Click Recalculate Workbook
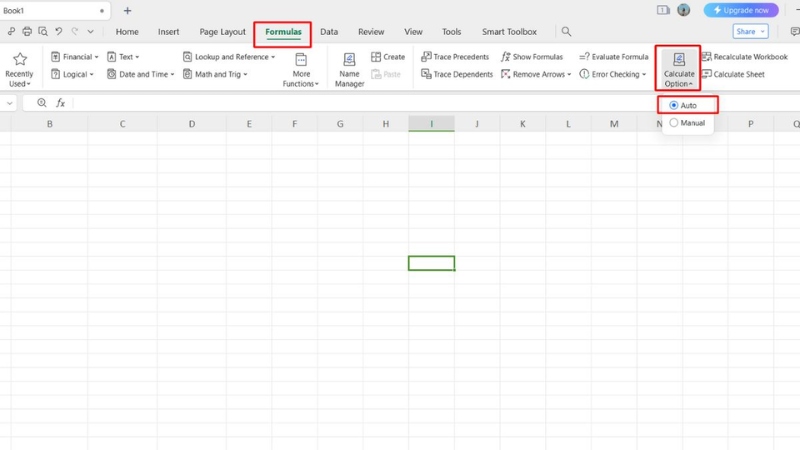Screen dimensions: 800x450 tap(744, 57)
